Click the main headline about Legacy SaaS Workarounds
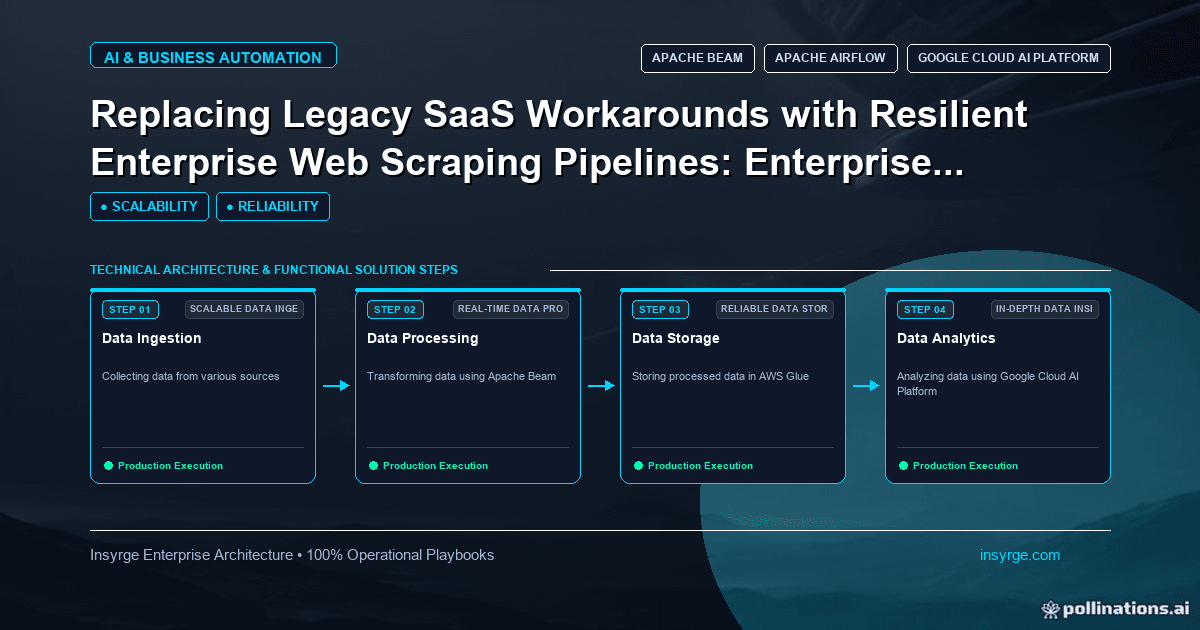 pos(559,137)
